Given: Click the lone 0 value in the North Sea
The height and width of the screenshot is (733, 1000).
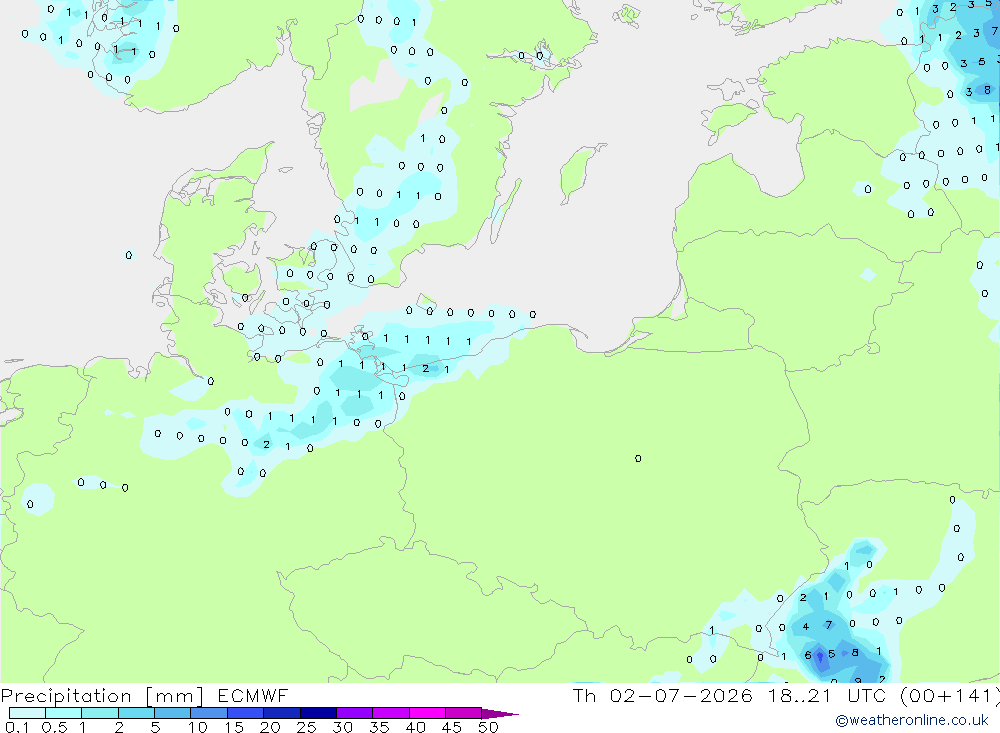Looking at the screenshot, I should coord(129,255).
